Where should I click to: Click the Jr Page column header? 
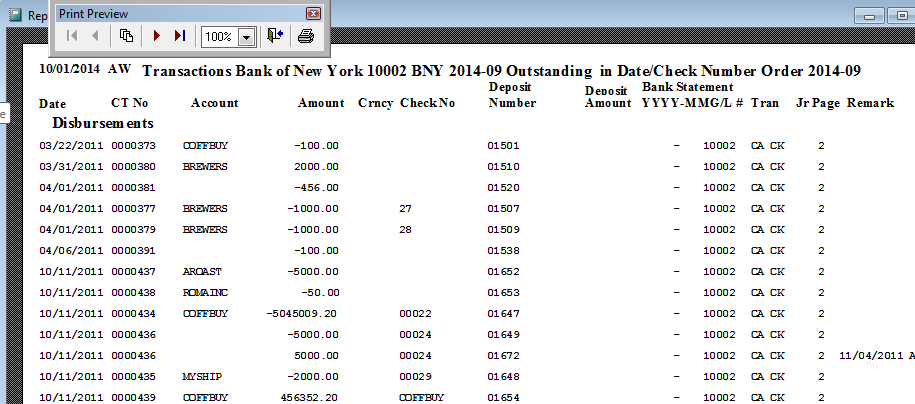818,103
